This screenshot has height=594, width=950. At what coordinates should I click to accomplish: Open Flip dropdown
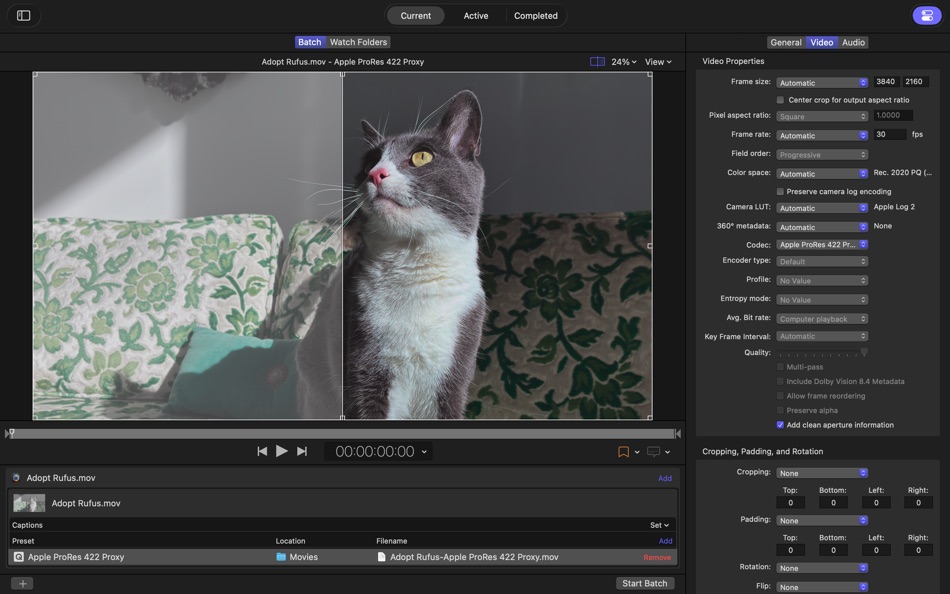(x=822, y=587)
